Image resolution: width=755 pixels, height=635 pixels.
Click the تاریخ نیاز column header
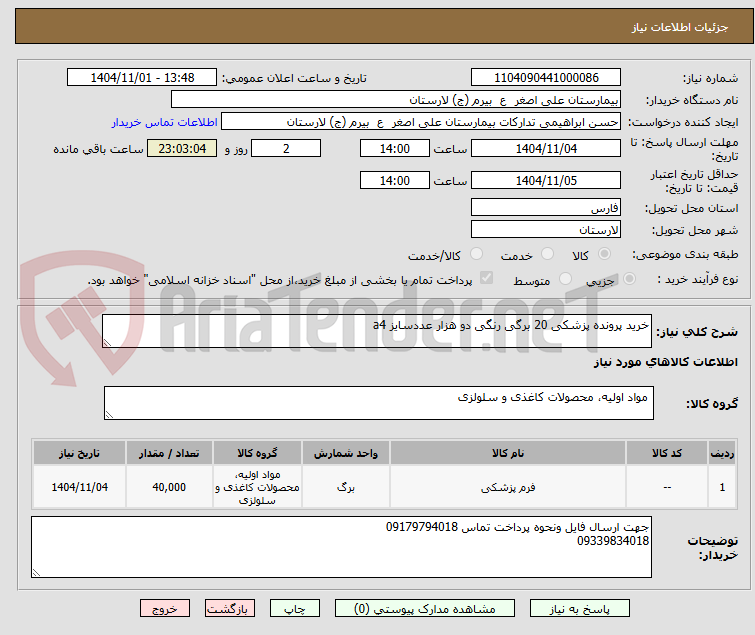tap(79, 453)
